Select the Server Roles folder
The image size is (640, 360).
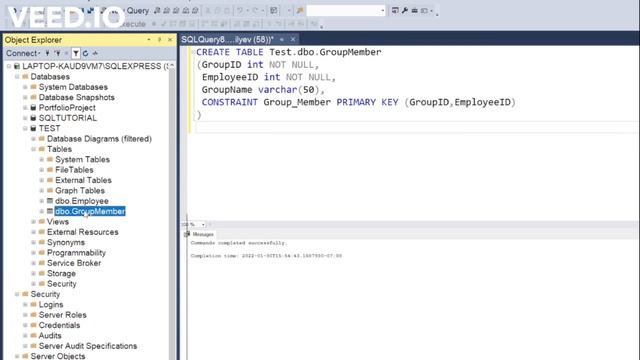(62, 315)
